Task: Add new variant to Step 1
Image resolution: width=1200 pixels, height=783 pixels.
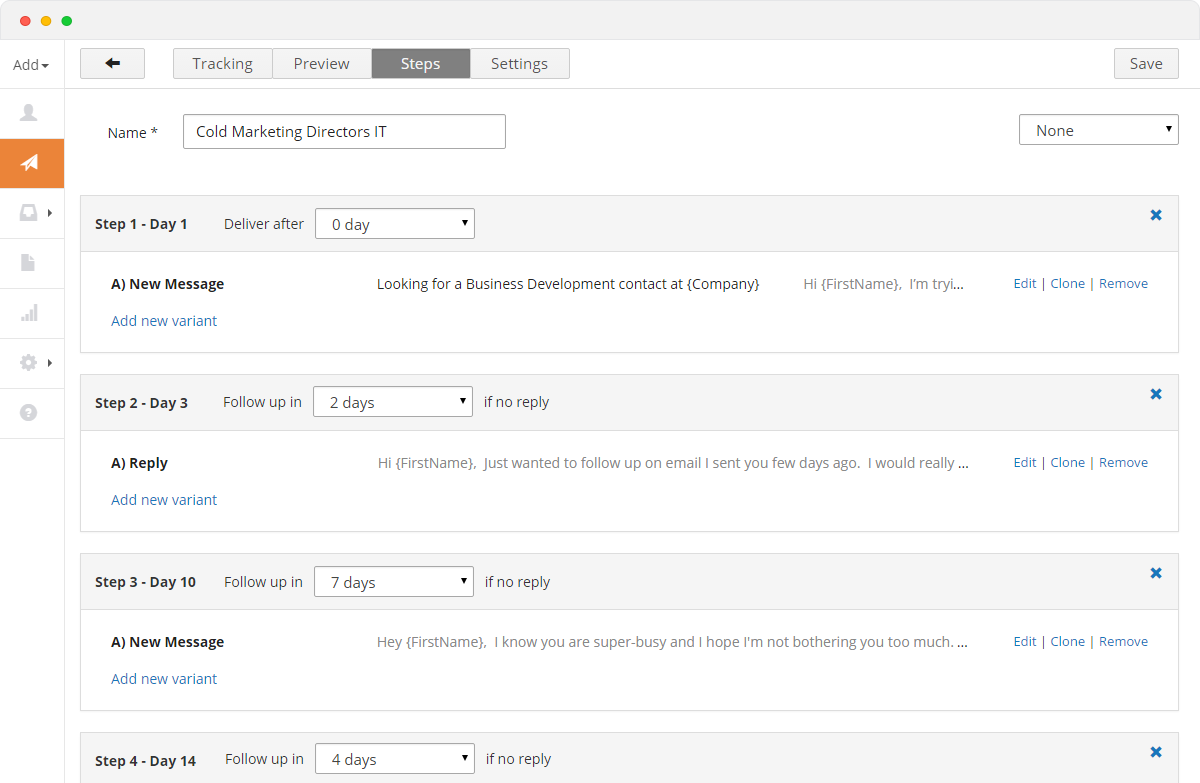Action: 164,321
